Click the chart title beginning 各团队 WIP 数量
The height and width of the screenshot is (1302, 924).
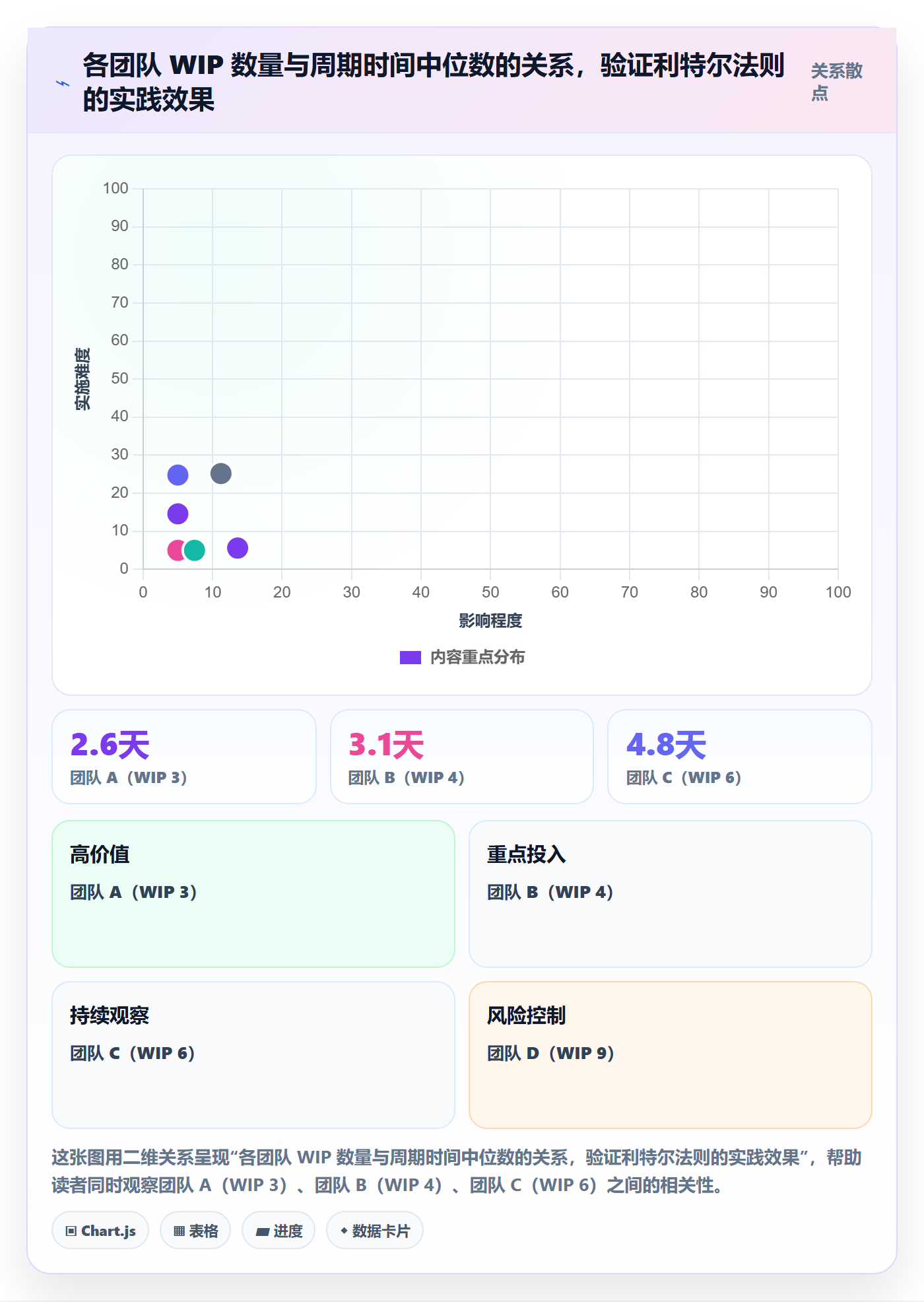coord(434,83)
